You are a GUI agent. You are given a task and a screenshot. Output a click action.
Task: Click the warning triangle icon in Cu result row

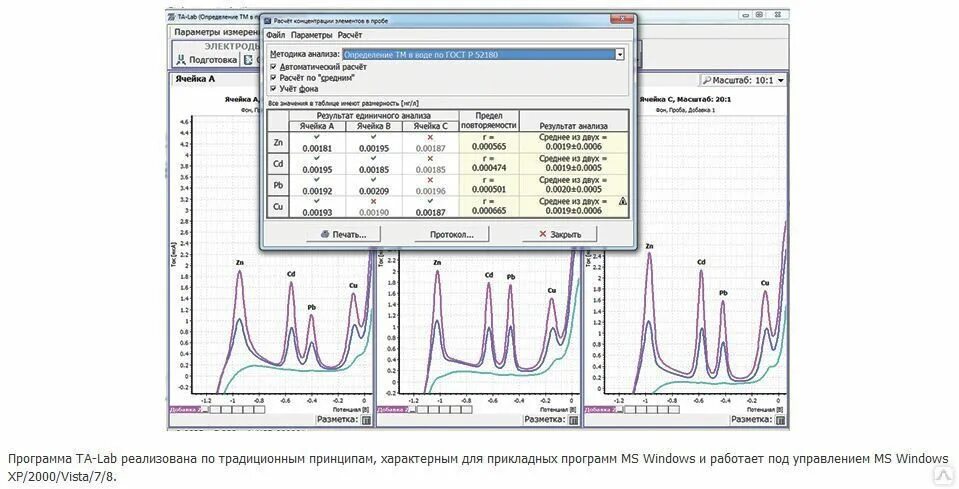pyautogui.click(x=623, y=201)
